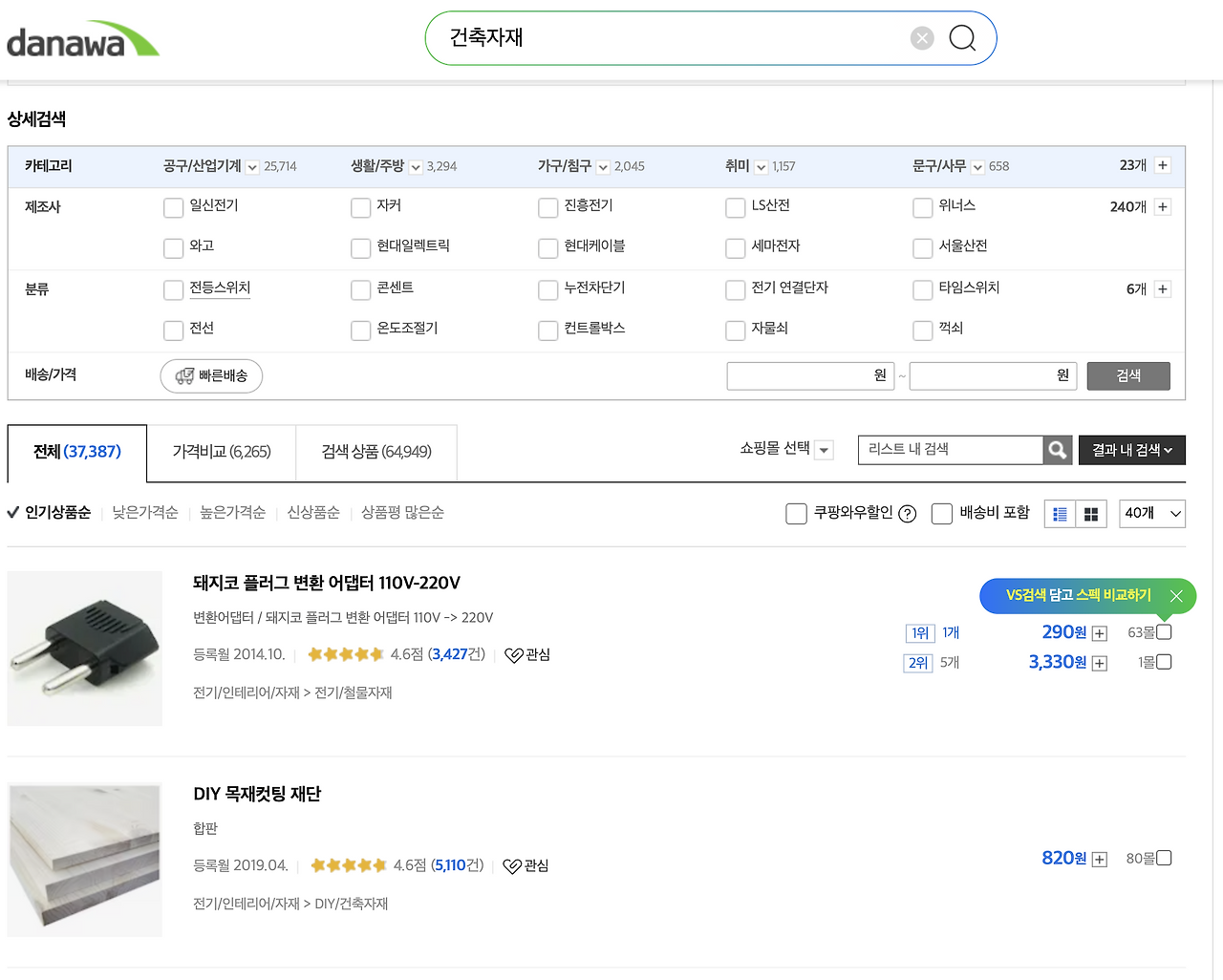The height and width of the screenshot is (980, 1223).
Task: Sort results by 낮은가격순
Action: 145,513
